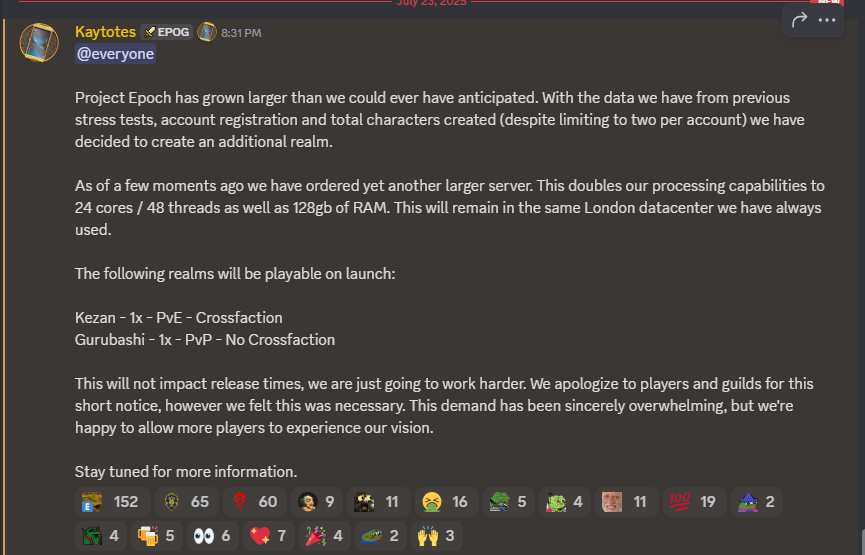
Task: Open the three-dots more options menu
Action: (x=826, y=20)
